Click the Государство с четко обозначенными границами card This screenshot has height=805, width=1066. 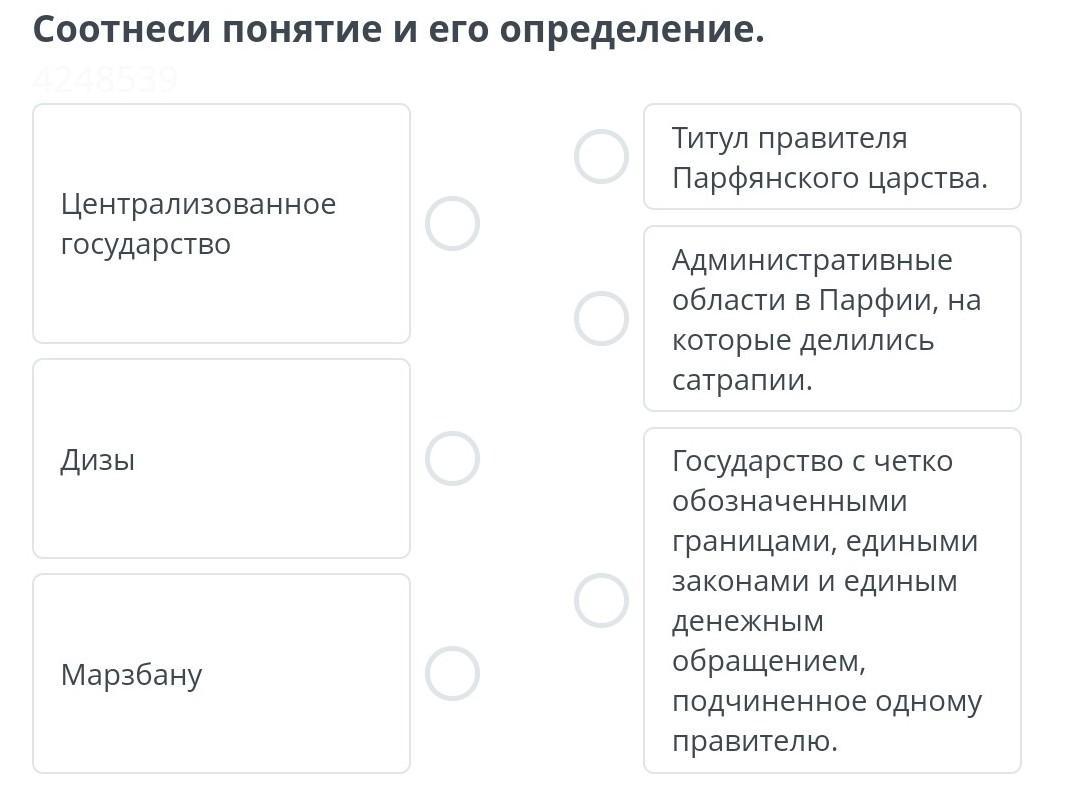pyautogui.click(x=831, y=601)
